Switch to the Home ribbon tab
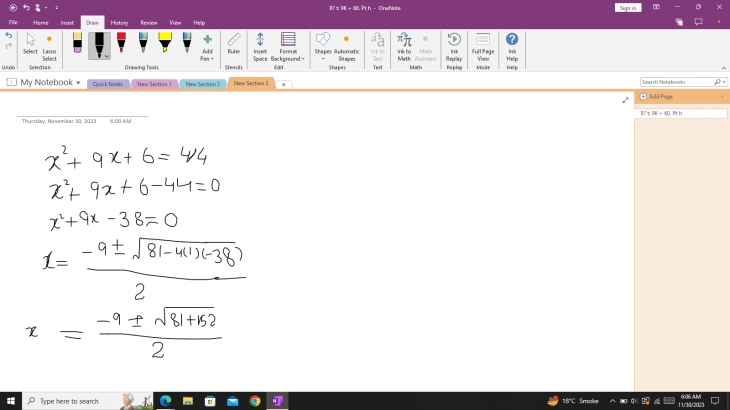Screen dimensions: 730x410 (41, 22)
